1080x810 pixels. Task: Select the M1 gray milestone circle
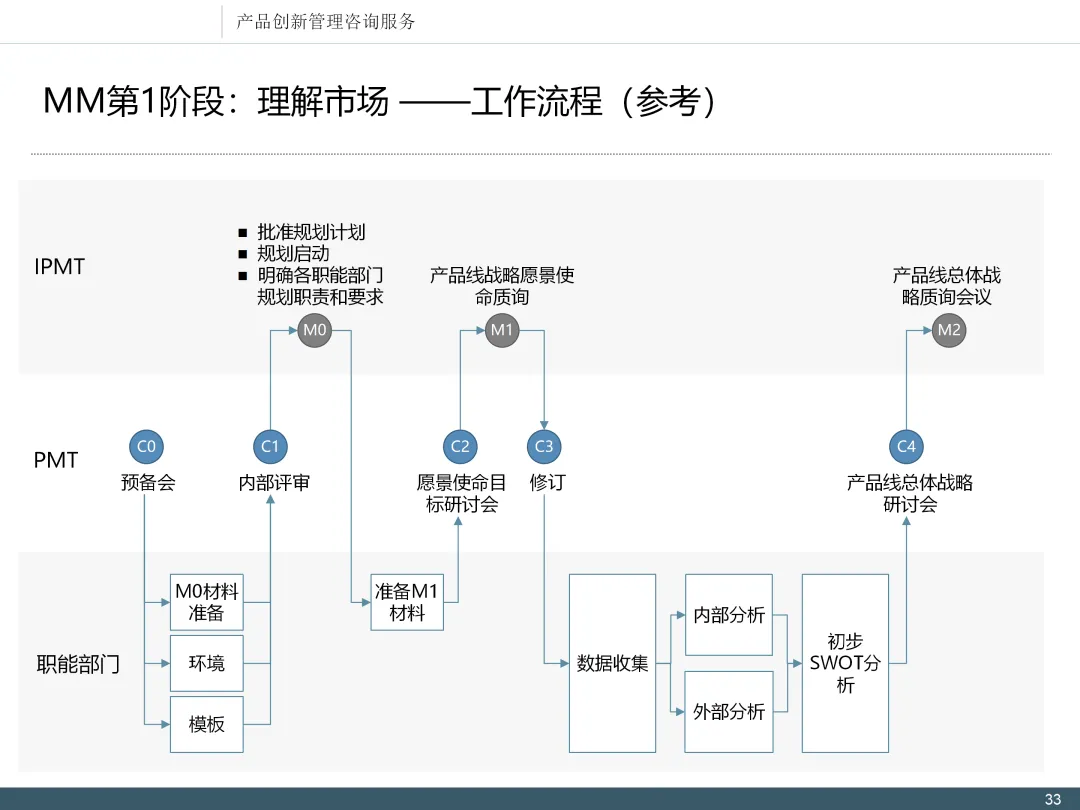tap(502, 330)
